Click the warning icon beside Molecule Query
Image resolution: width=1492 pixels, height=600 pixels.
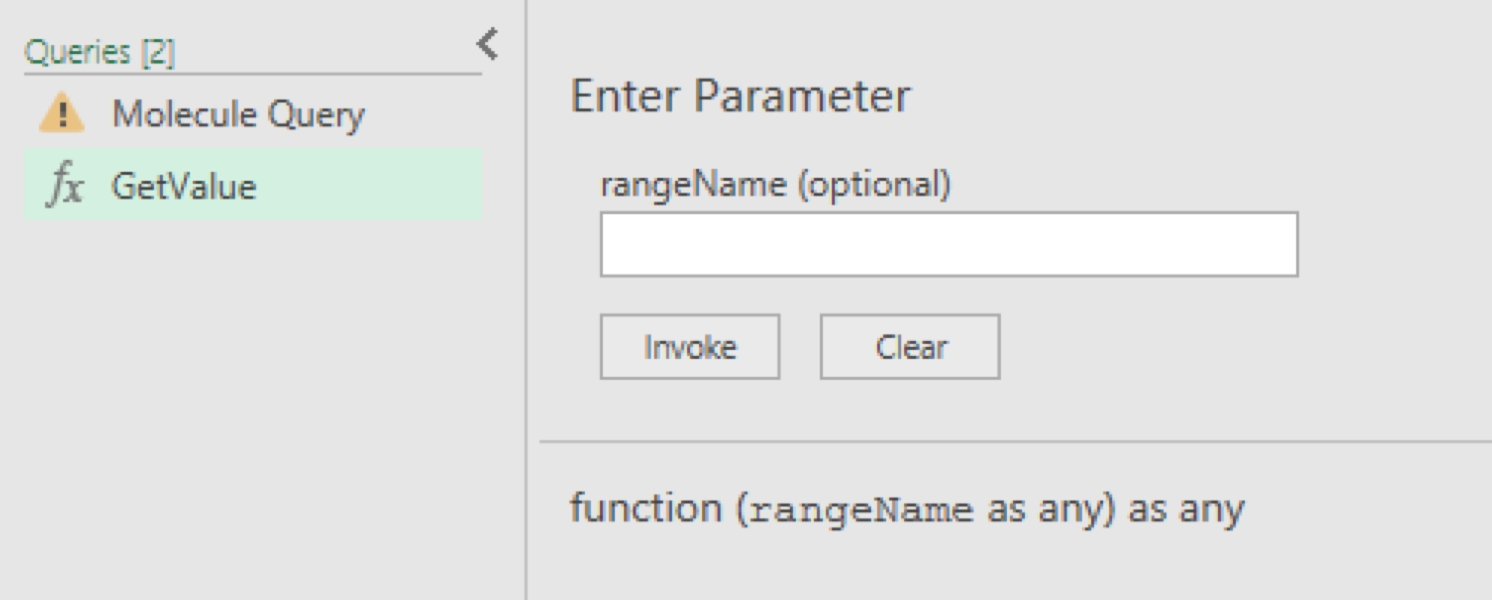click(x=62, y=114)
